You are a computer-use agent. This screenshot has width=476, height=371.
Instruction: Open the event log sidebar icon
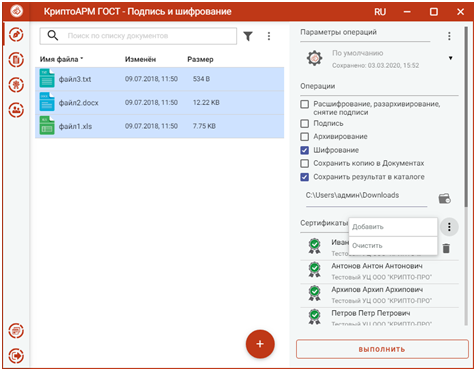(16, 331)
